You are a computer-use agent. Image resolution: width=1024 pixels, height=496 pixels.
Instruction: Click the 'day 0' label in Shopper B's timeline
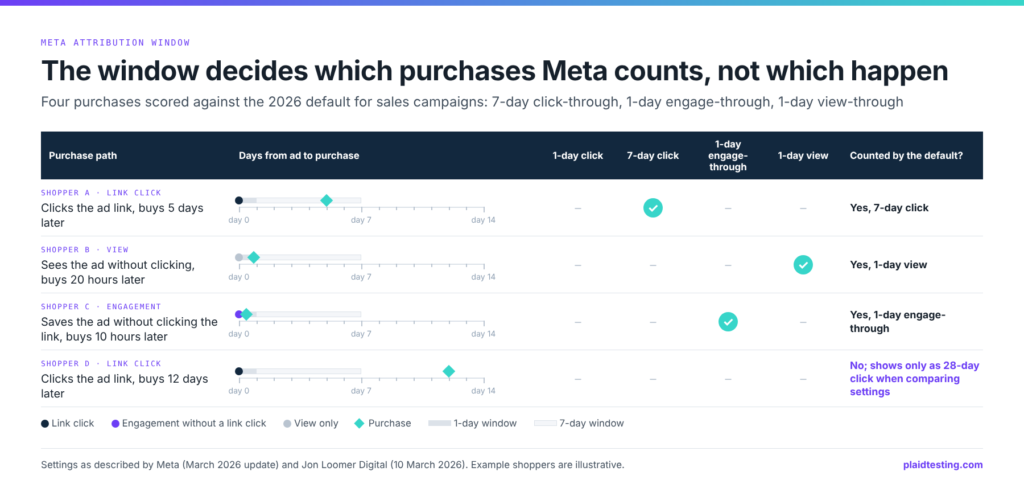(x=238, y=277)
